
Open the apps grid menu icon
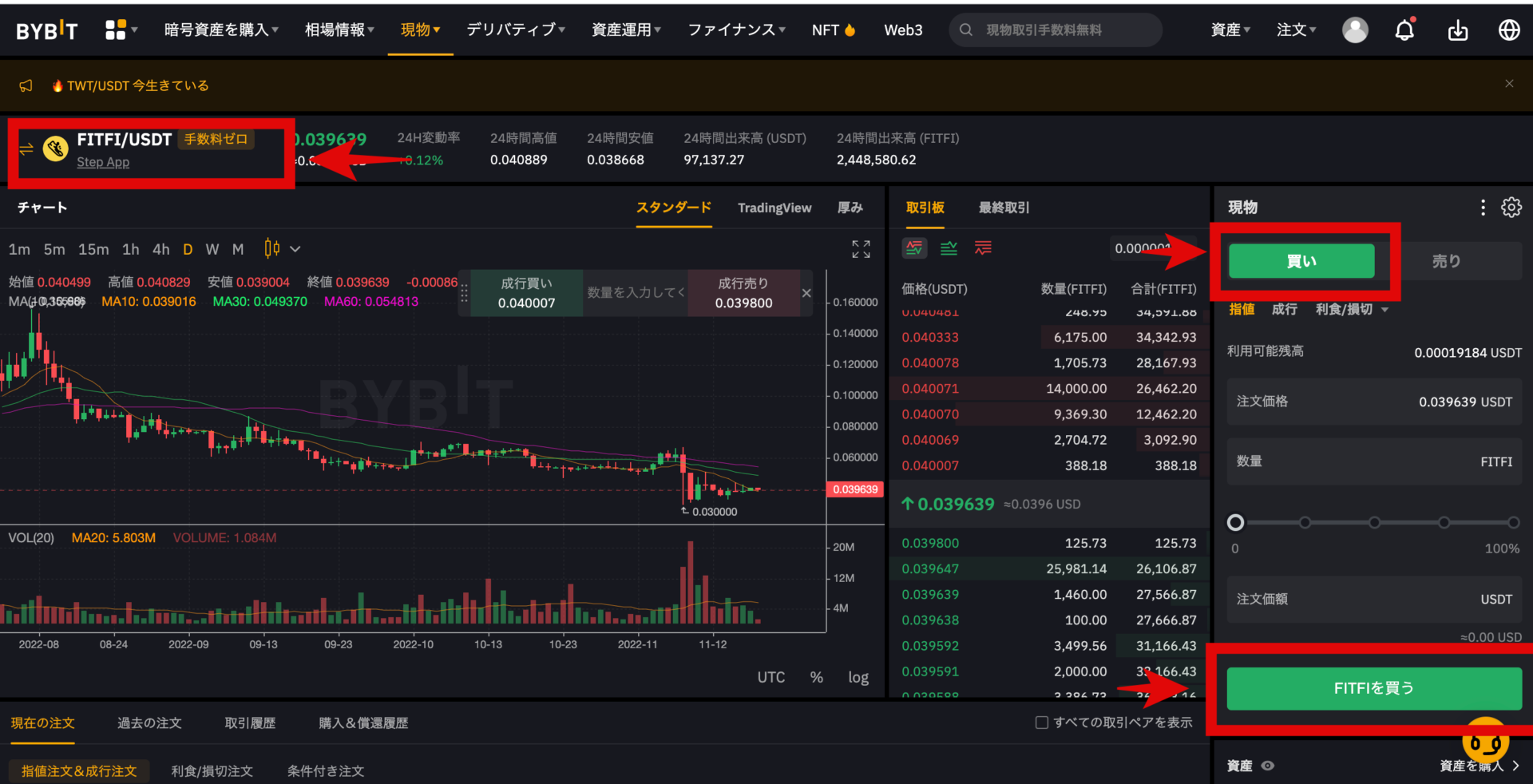(116, 30)
